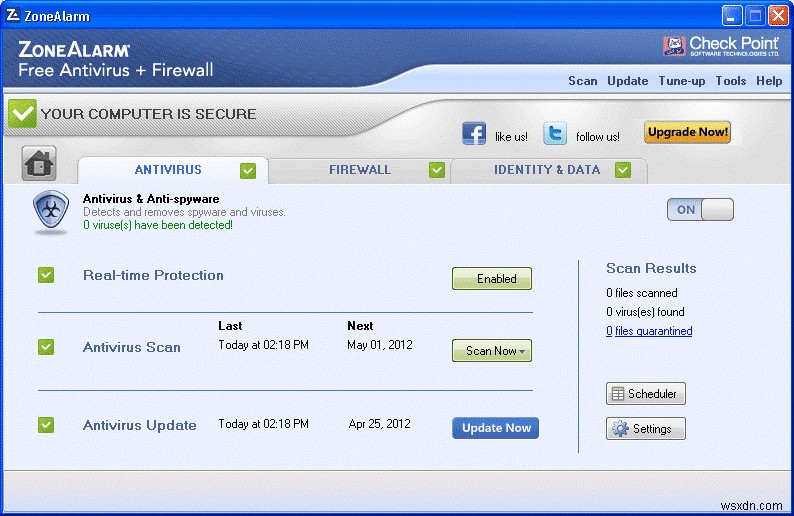
Task: Click the Real-time Protection label
Action: coord(153,275)
